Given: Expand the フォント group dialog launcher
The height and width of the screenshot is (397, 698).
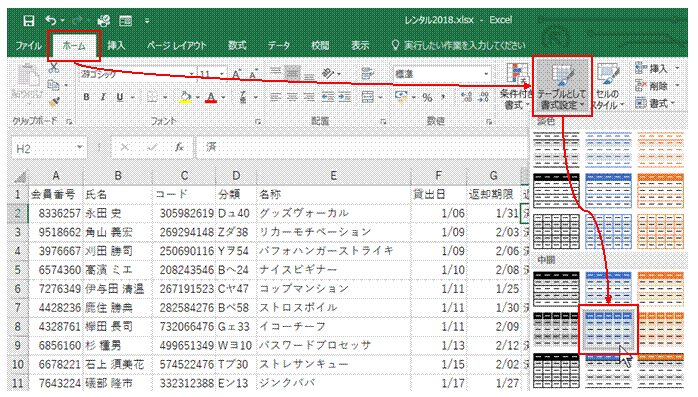Looking at the screenshot, I should (x=258, y=121).
